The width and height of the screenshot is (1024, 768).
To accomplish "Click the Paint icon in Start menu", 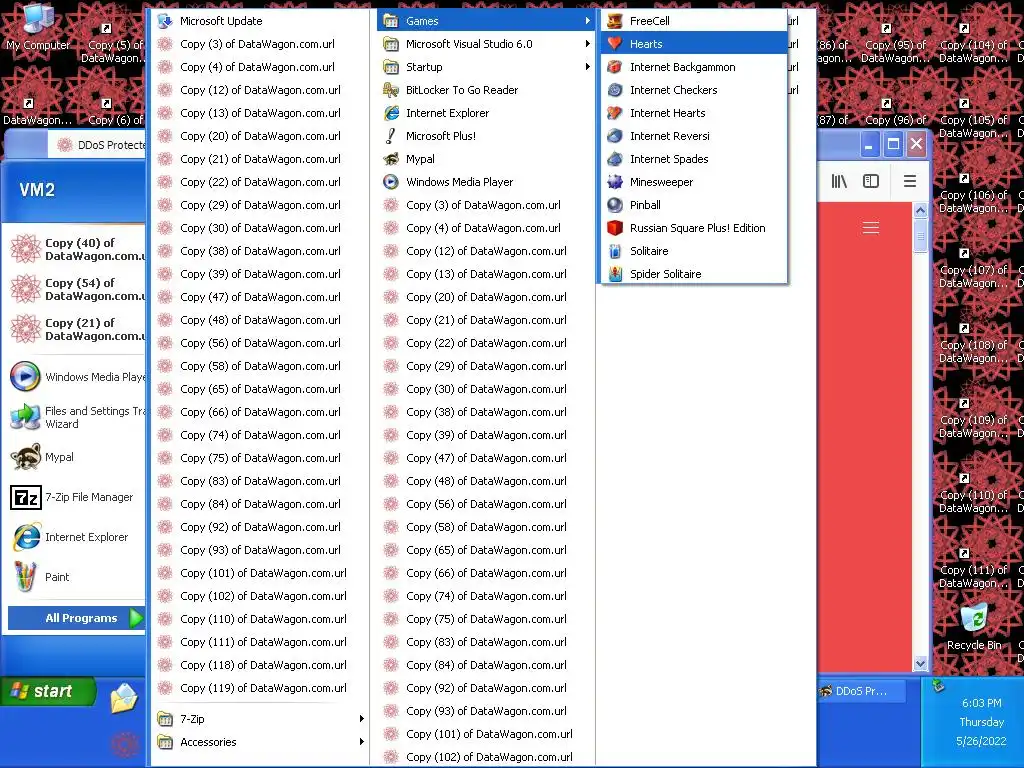I will point(26,577).
